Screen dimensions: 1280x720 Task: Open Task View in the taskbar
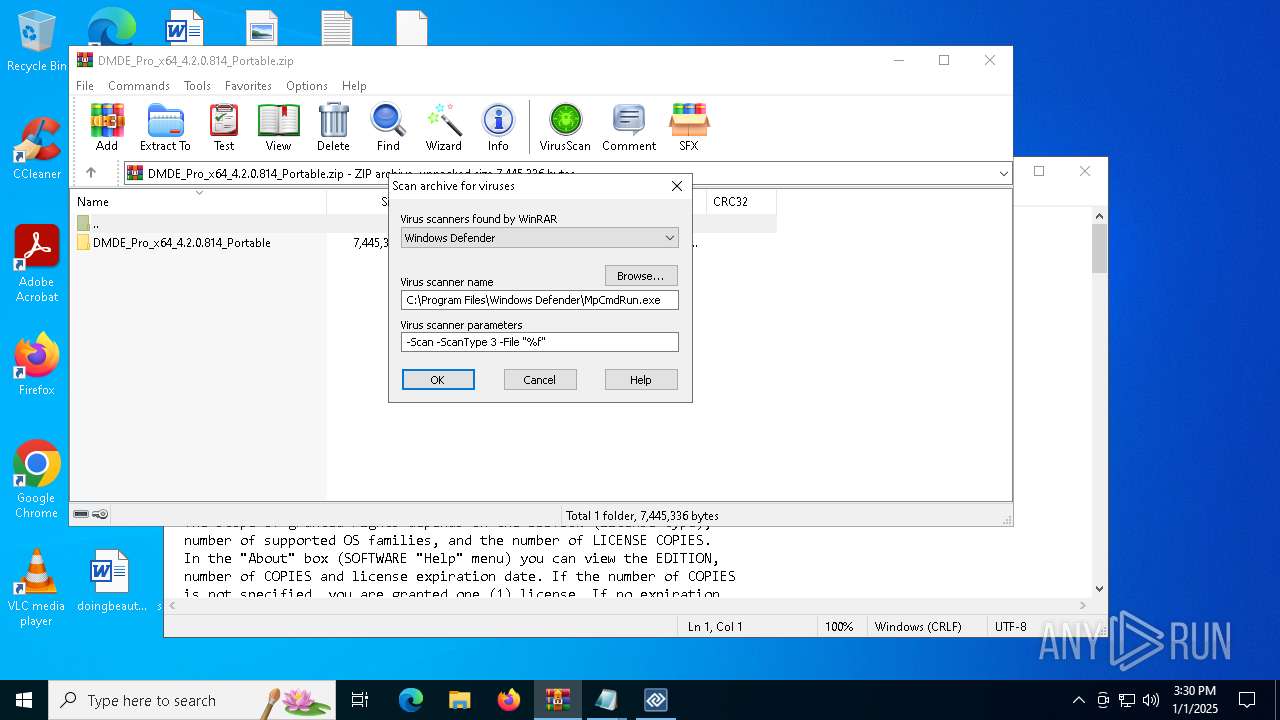point(360,700)
